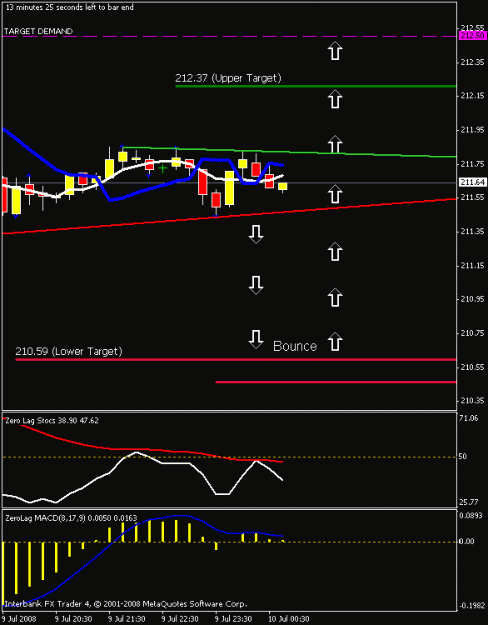Image resolution: width=488 pixels, height=625 pixels.
Task: Click the 210.95 price axis label
Action: click(473, 299)
